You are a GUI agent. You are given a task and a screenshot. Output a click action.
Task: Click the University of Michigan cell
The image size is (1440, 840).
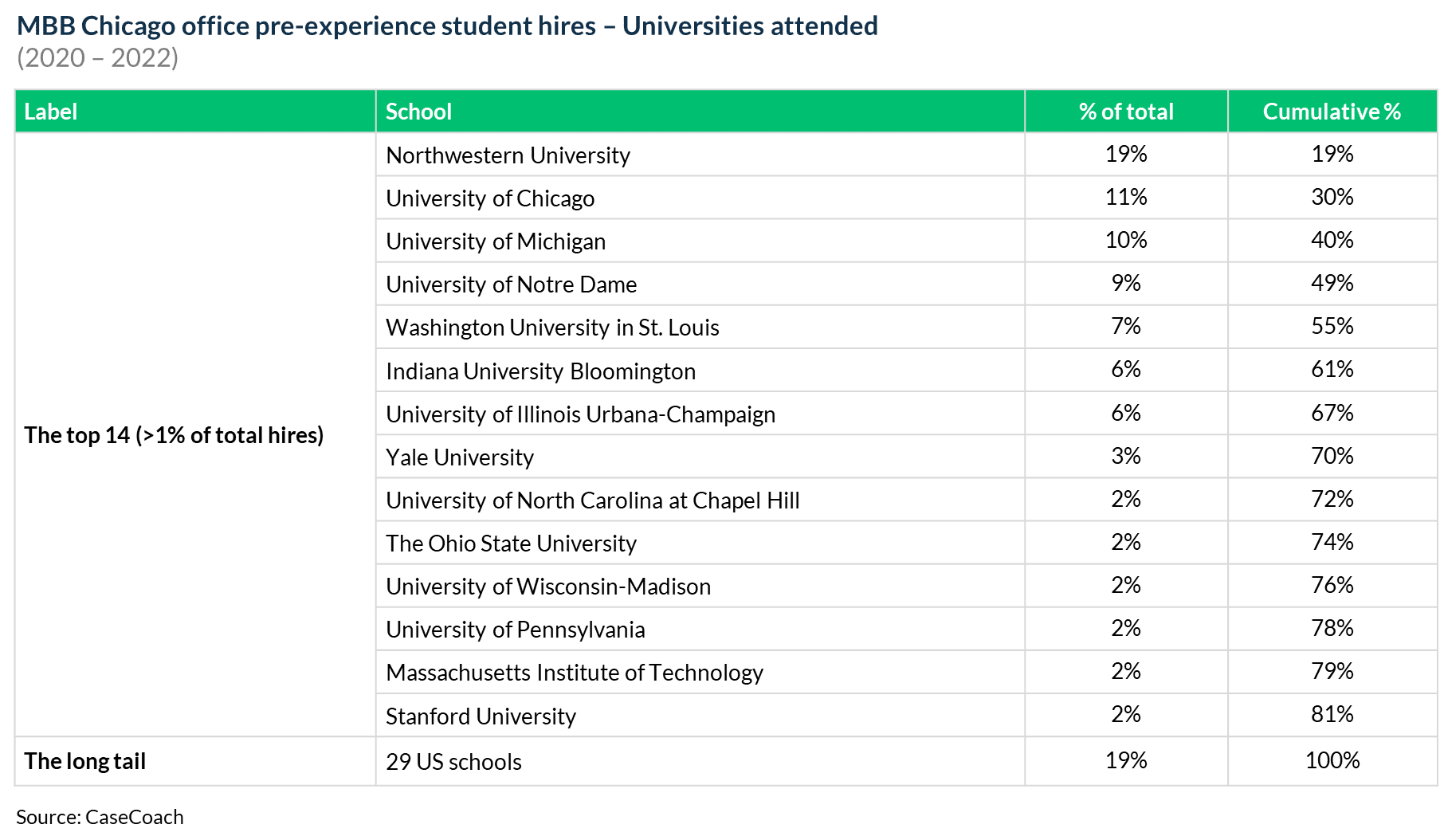[x=700, y=241]
